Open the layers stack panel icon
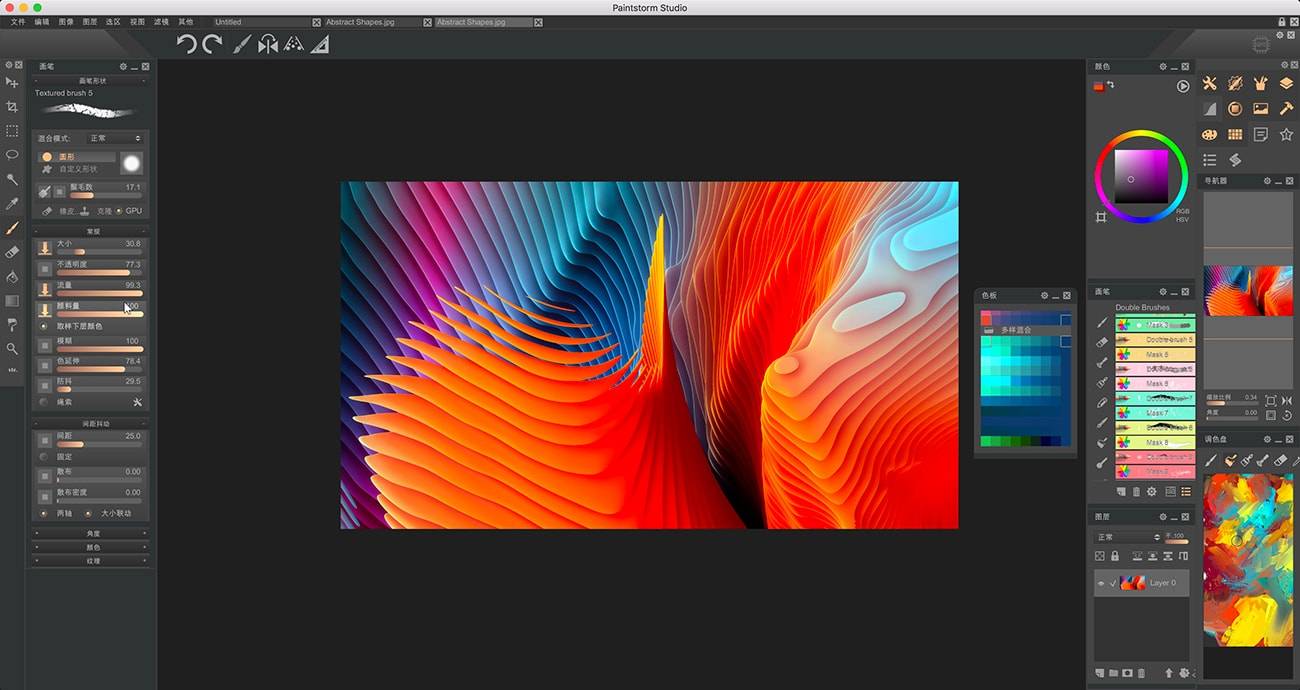Screen dimensions: 1300x690 coord(1286,84)
